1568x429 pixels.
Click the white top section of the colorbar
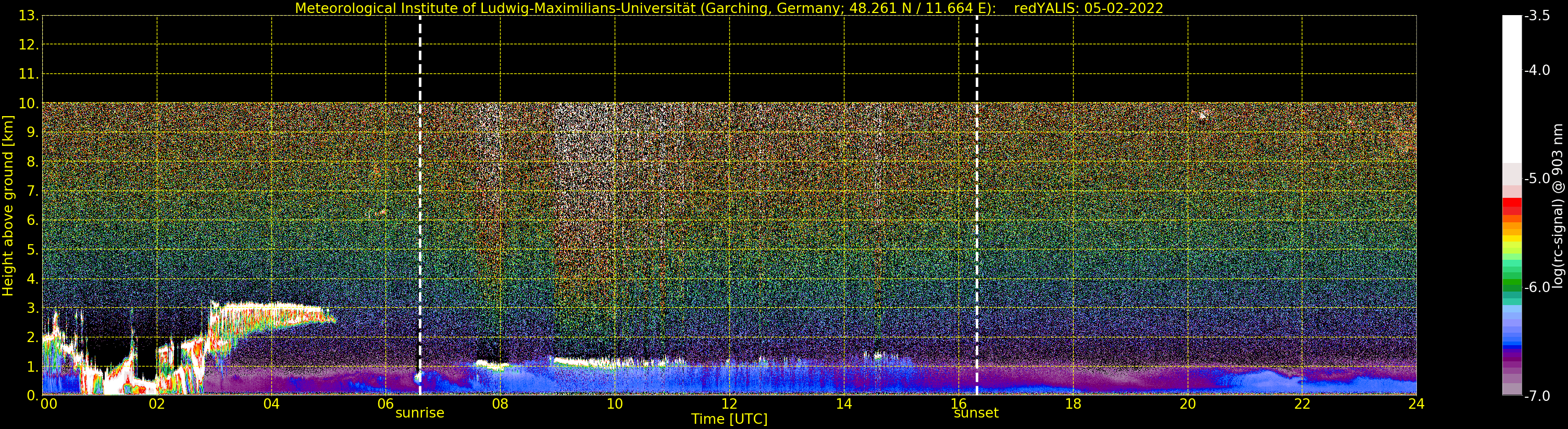coord(1512,89)
